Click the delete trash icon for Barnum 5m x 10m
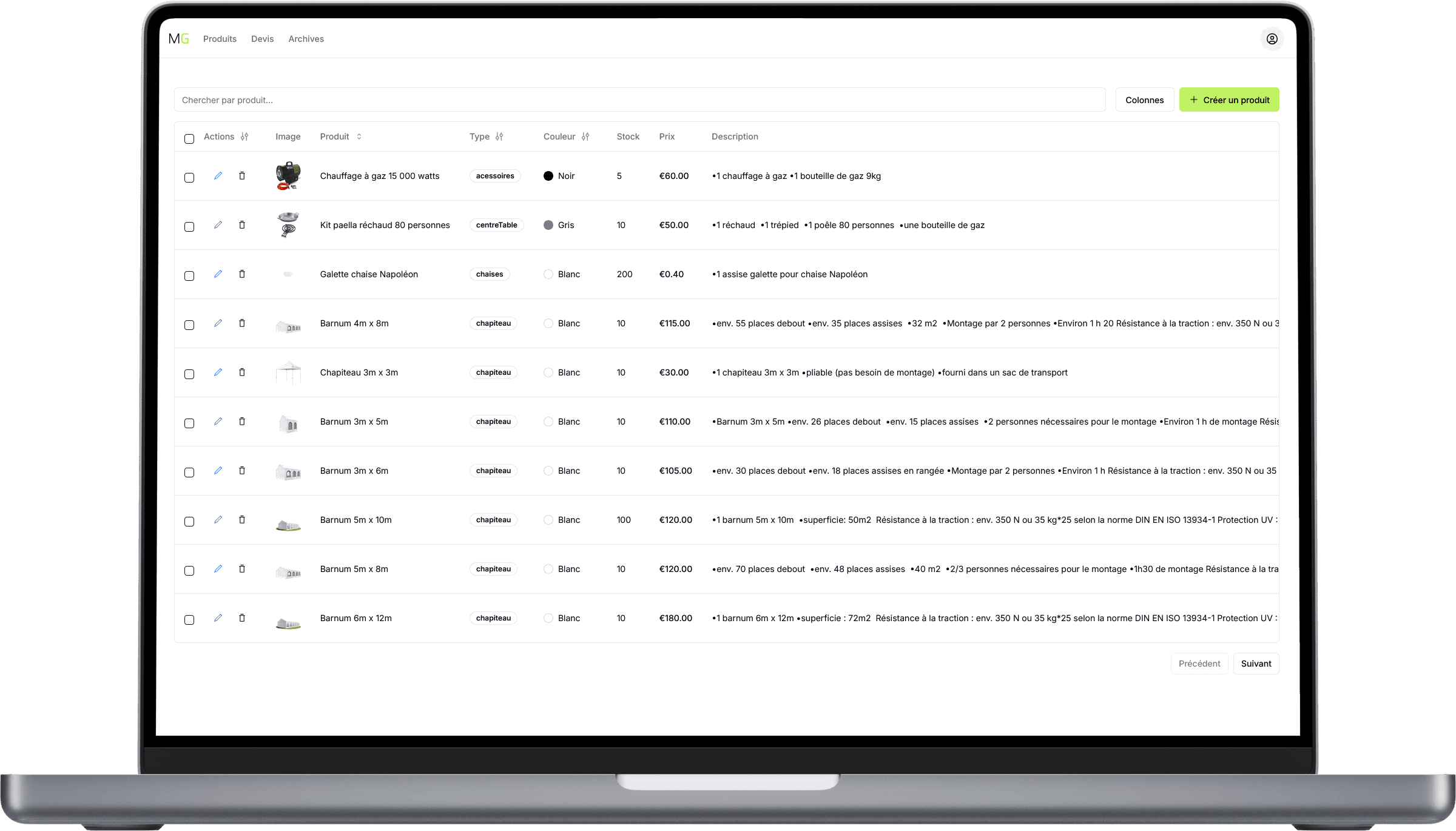This screenshot has width=1456, height=831. (x=241, y=519)
